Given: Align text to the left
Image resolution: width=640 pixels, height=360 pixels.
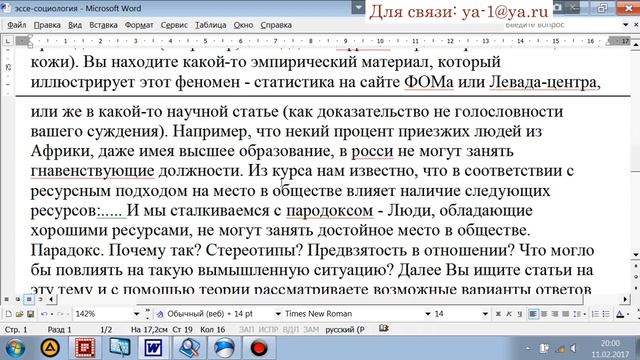Looking at the screenshot, I should [533, 314].
